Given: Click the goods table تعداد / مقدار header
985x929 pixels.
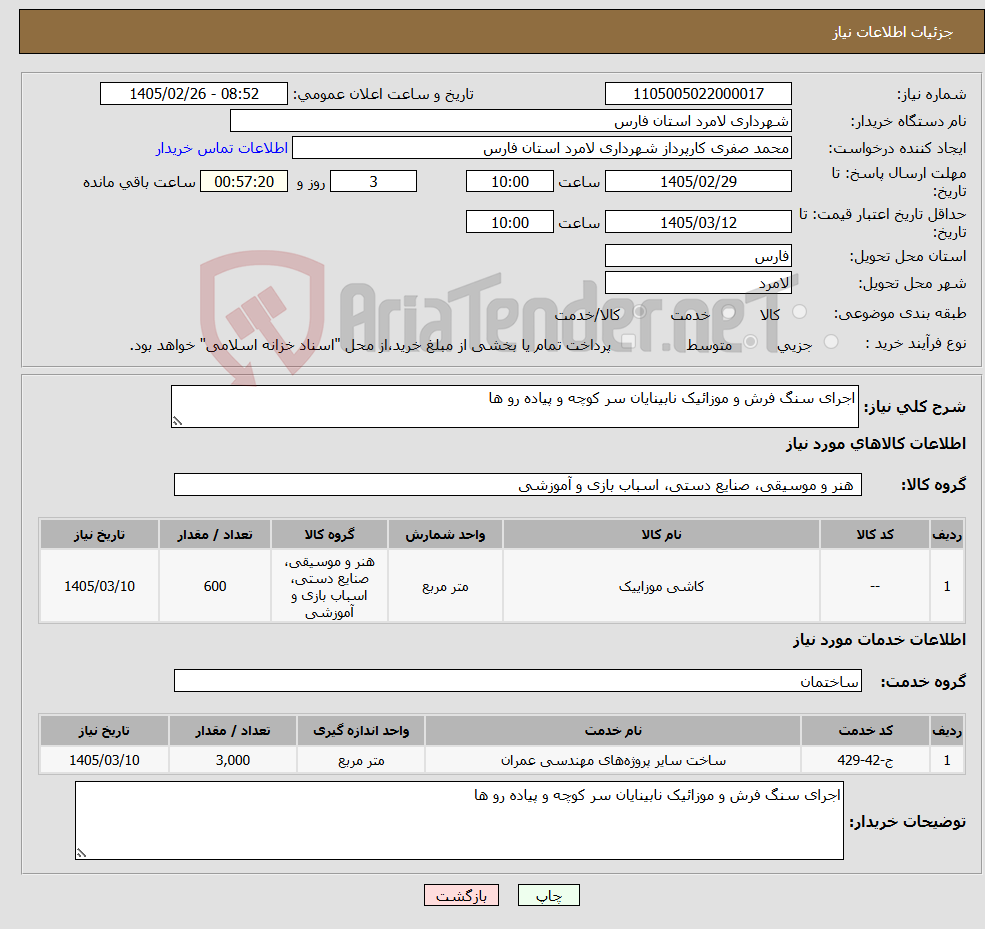Looking at the screenshot, I should click(215, 535).
